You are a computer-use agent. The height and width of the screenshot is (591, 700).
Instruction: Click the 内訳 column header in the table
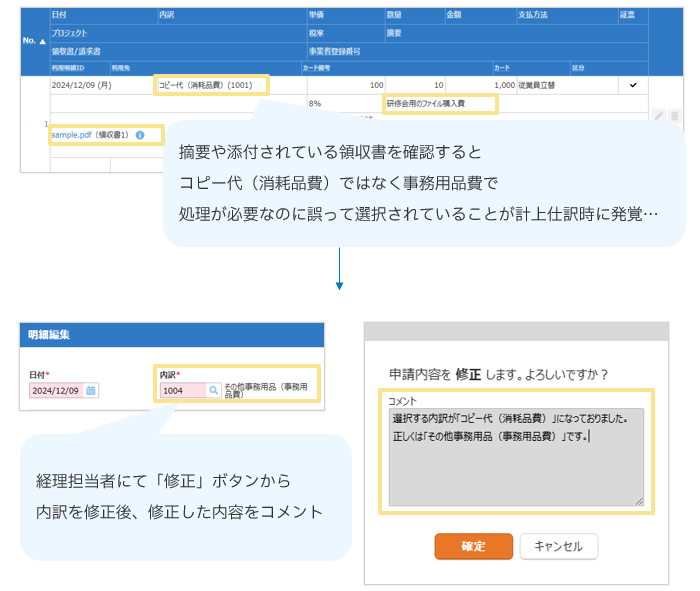pos(167,15)
